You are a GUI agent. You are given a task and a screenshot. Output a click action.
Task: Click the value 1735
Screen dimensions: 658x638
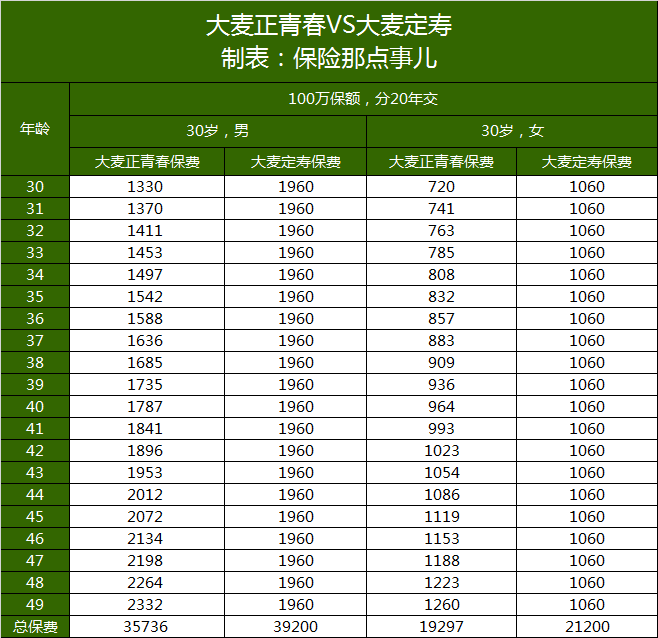point(145,384)
